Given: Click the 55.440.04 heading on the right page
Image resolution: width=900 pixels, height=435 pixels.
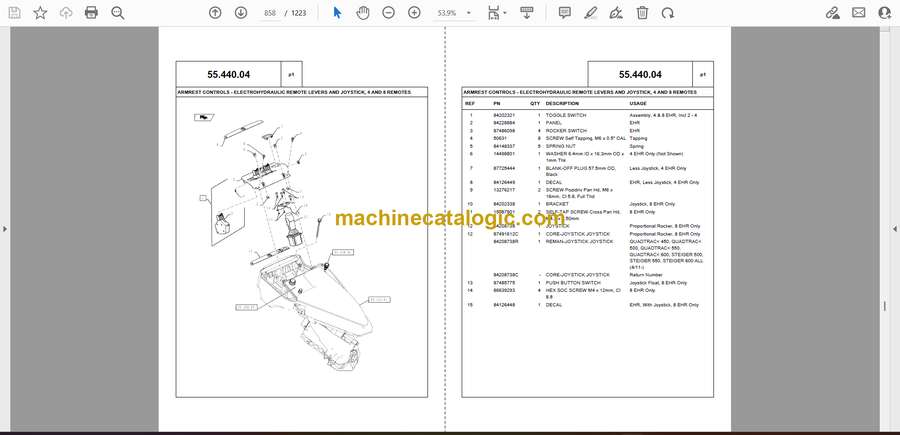Looking at the screenshot, I should tap(640, 75).
